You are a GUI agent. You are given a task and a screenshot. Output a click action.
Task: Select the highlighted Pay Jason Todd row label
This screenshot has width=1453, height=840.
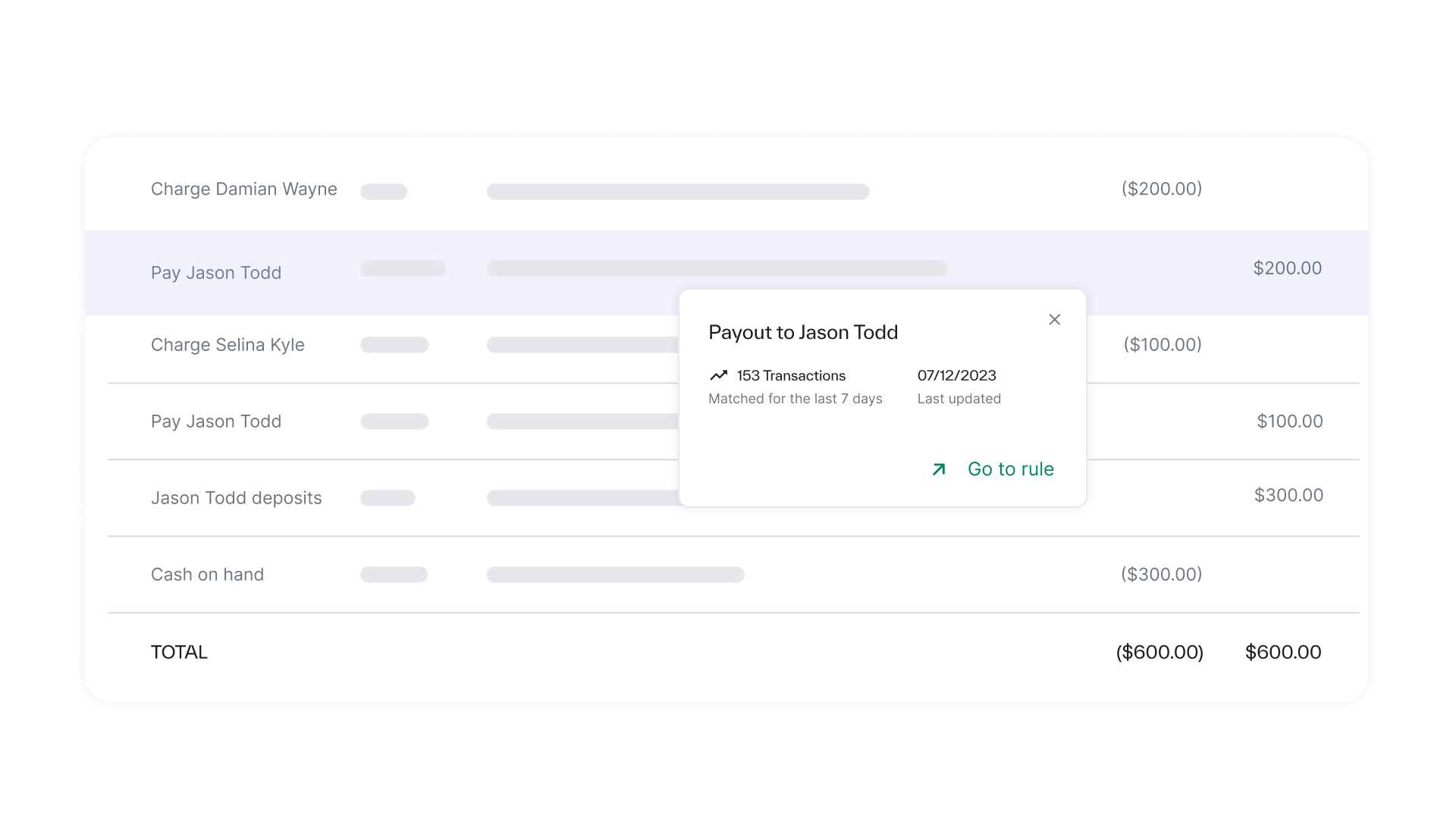click(216, 273)
